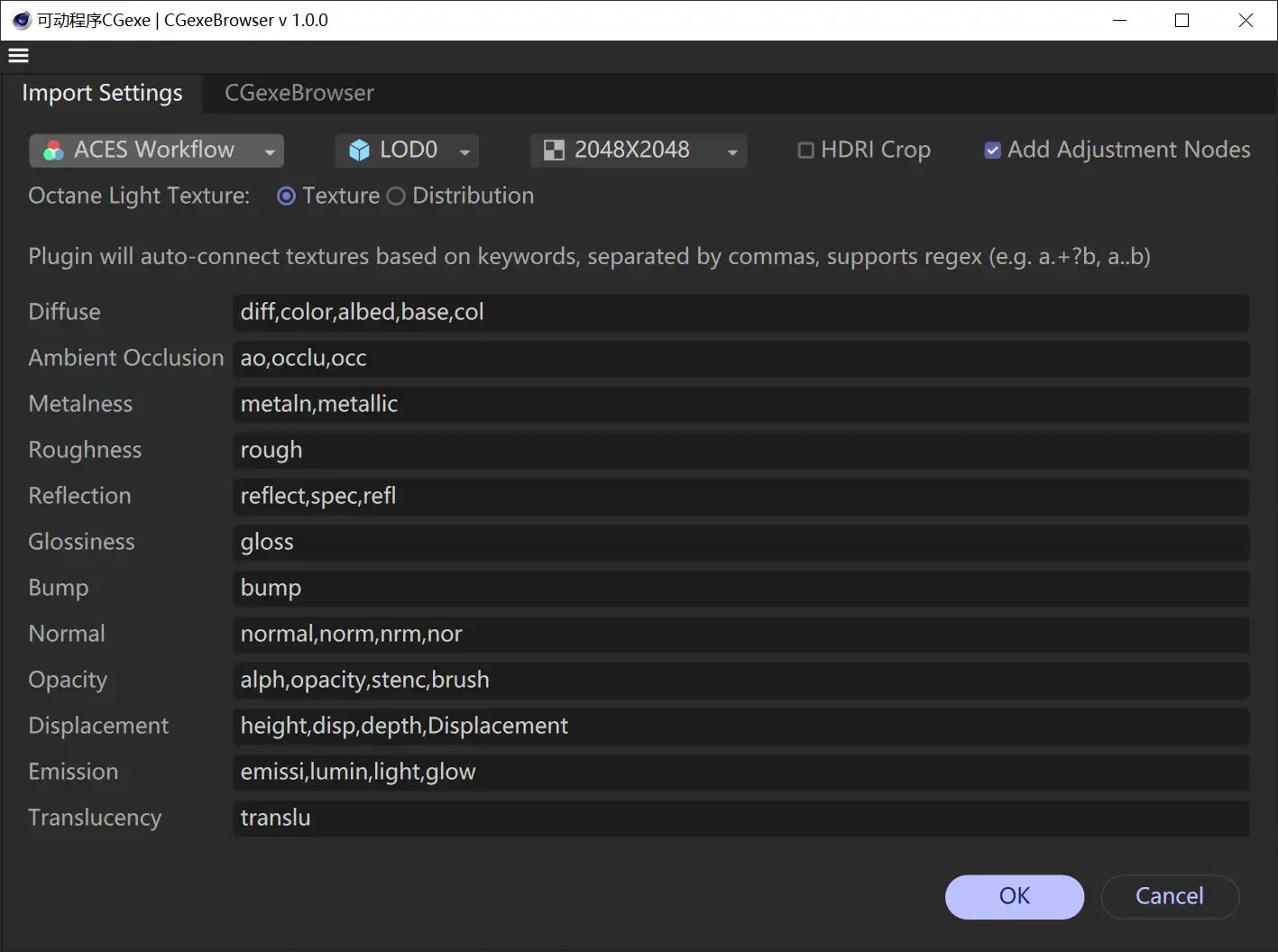Screen dimensions: 1278x952
Task: Click the Diffuse row label
Action: click(64, 312)
